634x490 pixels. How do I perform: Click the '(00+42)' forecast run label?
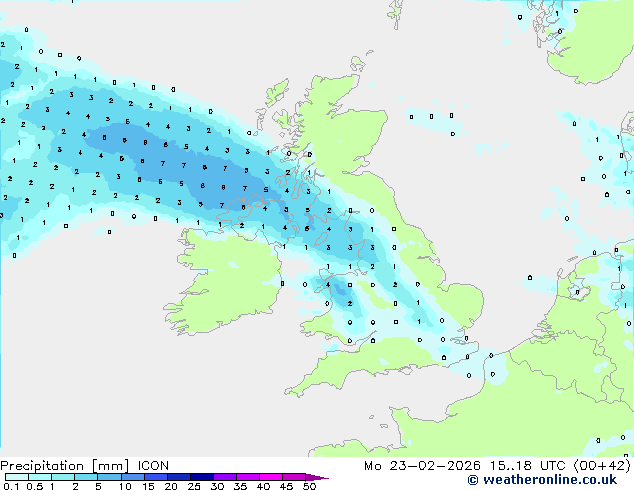tap(602, 466)
